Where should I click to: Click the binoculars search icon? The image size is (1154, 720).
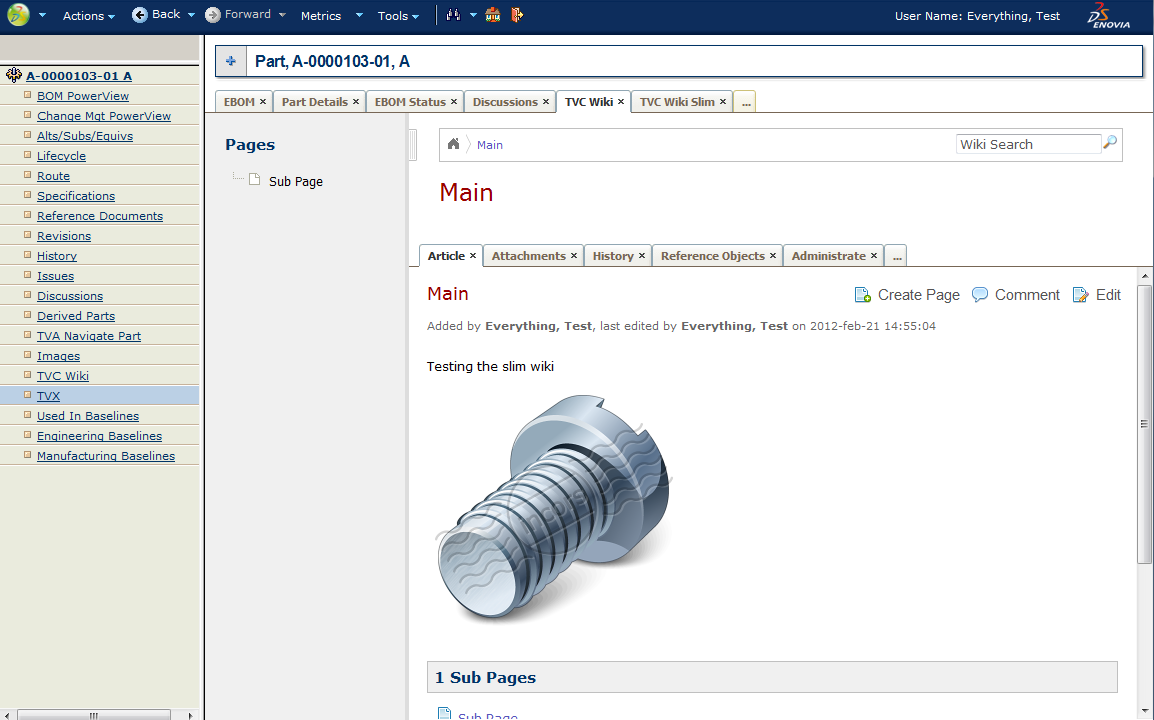point(453,15)
